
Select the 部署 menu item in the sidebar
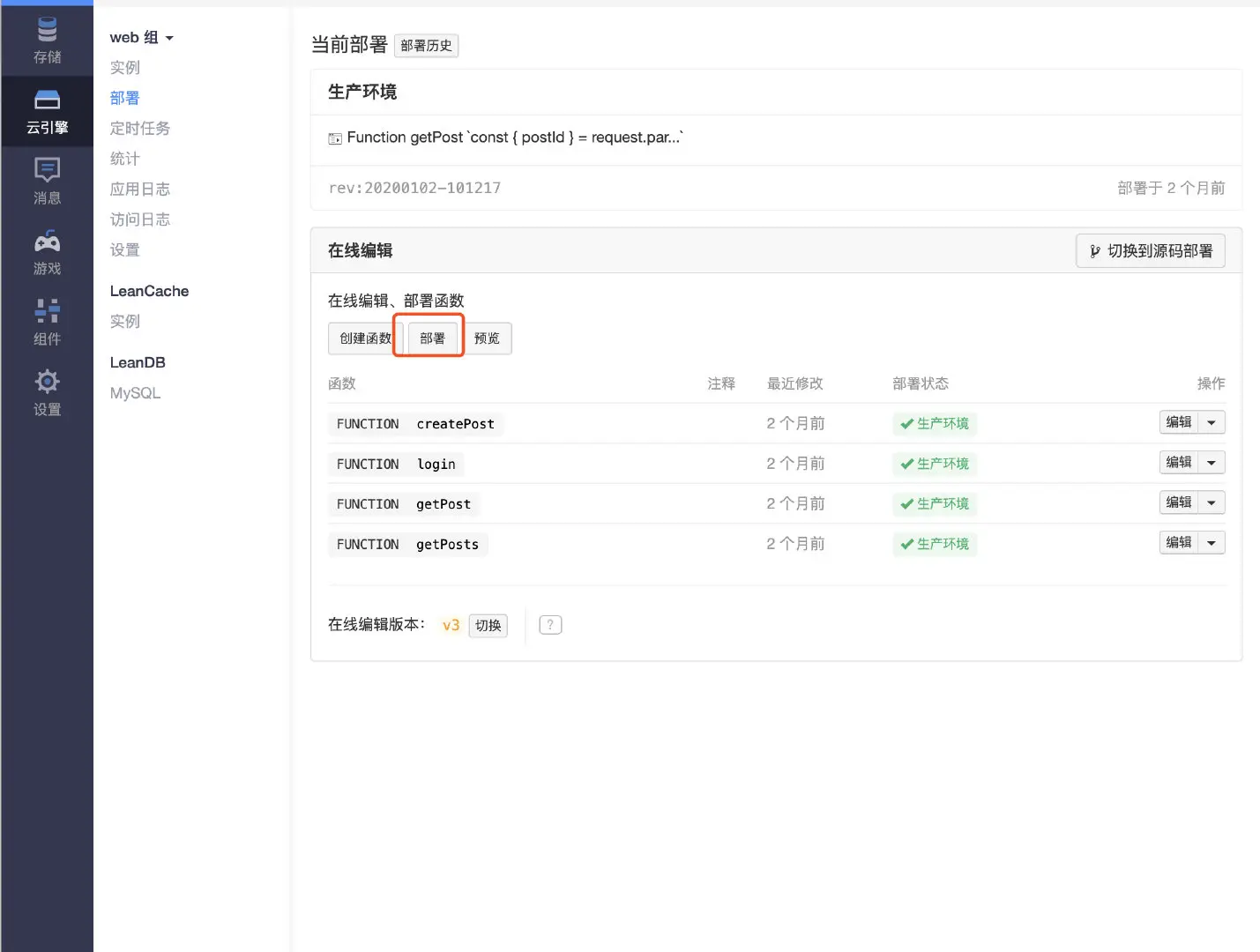pyautogui.click(x=125, y=98)
